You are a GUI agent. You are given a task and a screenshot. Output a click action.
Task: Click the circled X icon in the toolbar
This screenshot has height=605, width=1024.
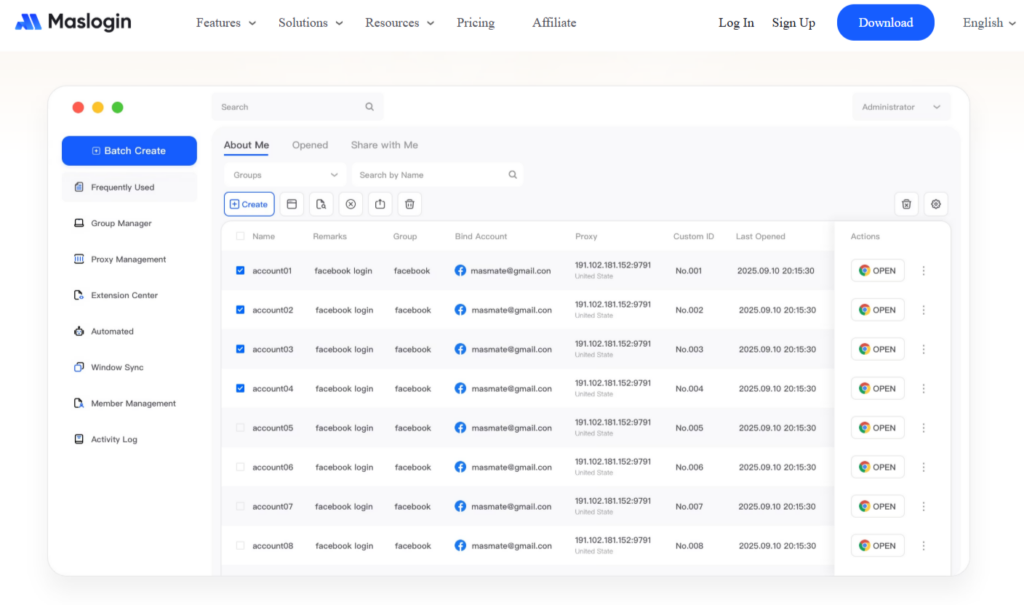pyautogui.click(x=351, y=204)
